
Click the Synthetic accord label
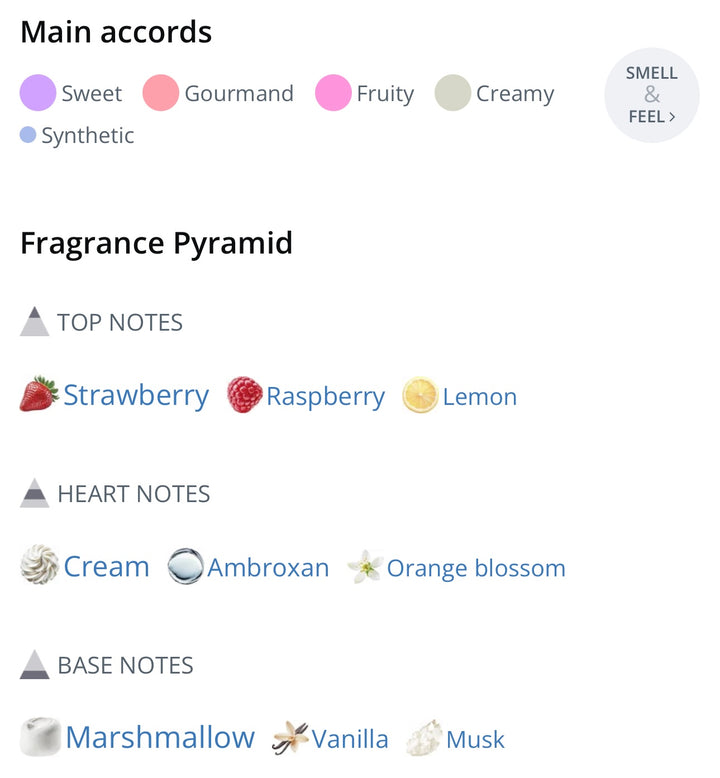coord(87,135)
